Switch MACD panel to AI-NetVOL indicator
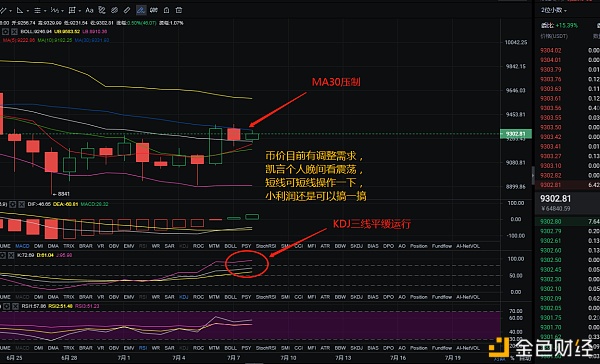This screenshot has height=364, width=600. (x=468, y=246)
